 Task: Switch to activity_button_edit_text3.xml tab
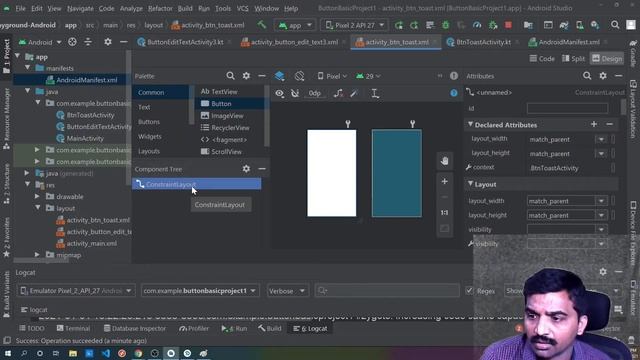(x=294, y=42)
